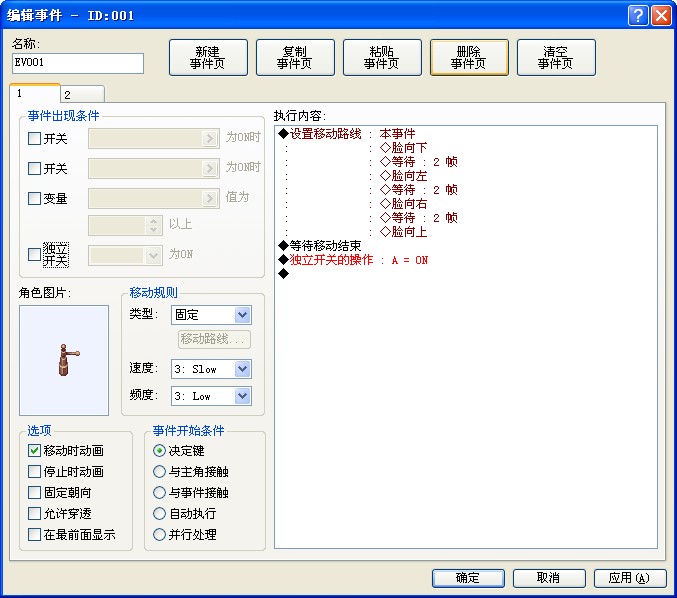
Task: Open the variable selector arrow
Action: tap(209, 198)
